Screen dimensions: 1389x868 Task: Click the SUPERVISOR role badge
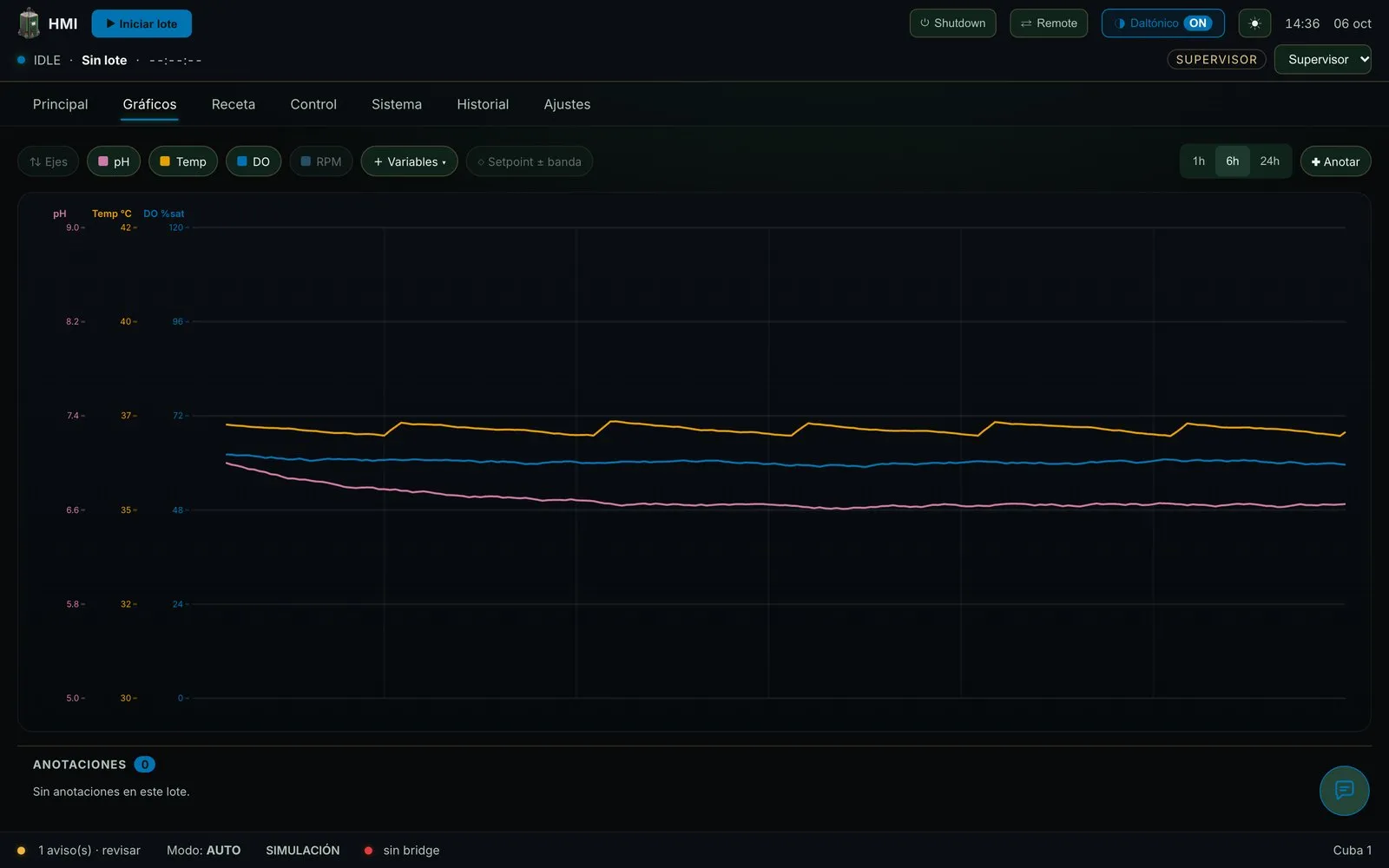[x=1216, y=60]
